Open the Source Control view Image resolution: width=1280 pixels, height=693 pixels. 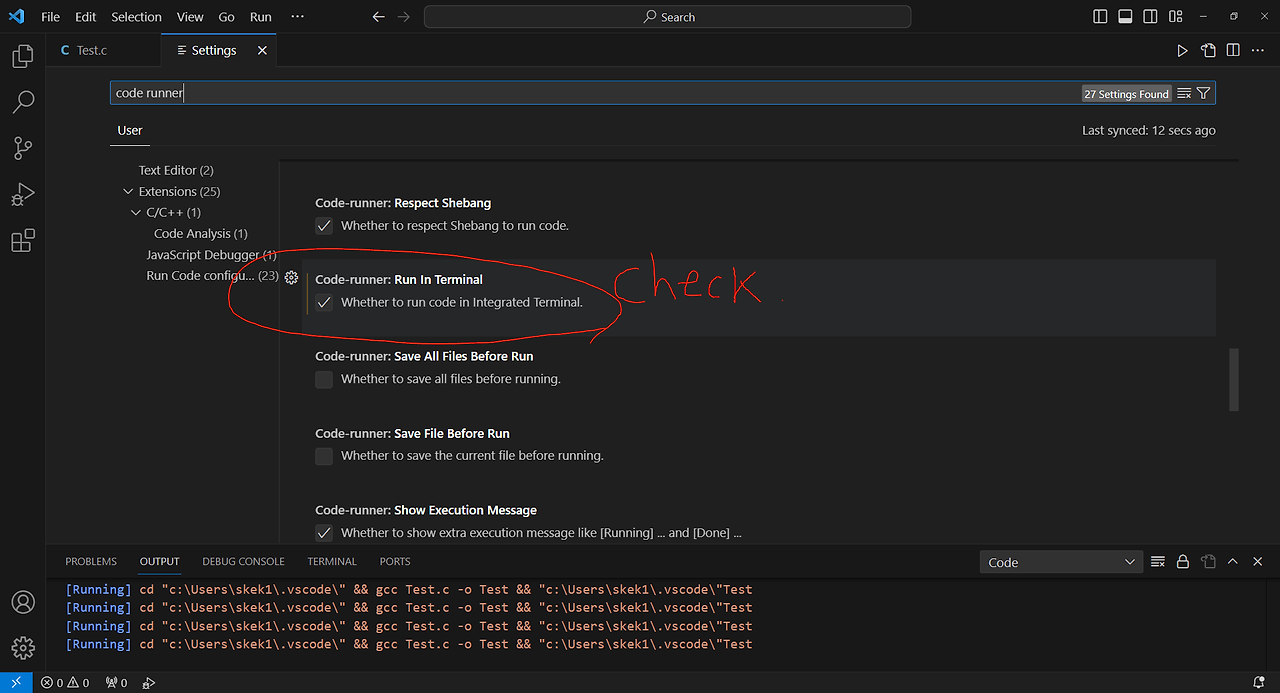tap(22, 148)
